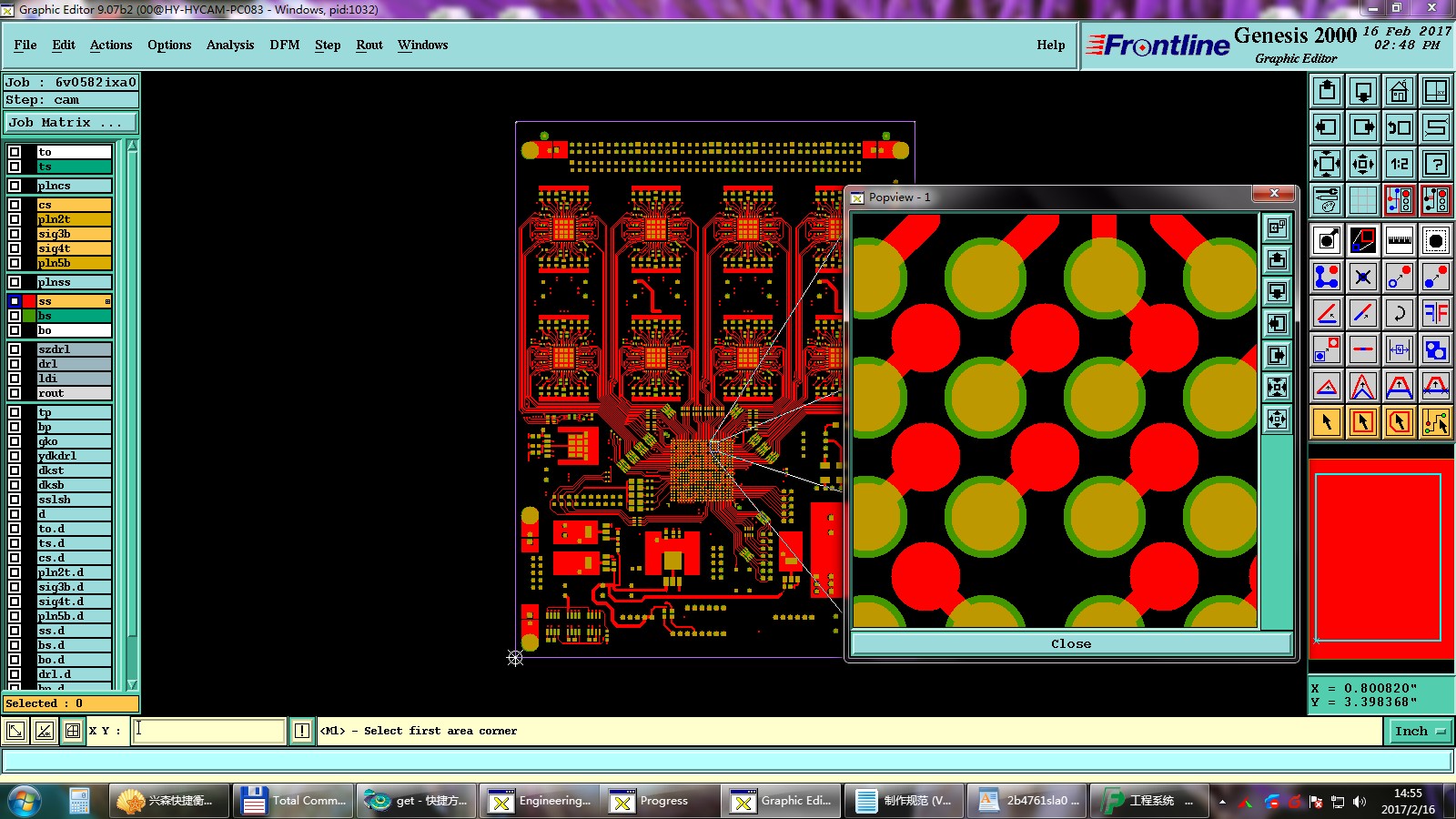Toggle checkbox of layer ts

coord(15,167)
